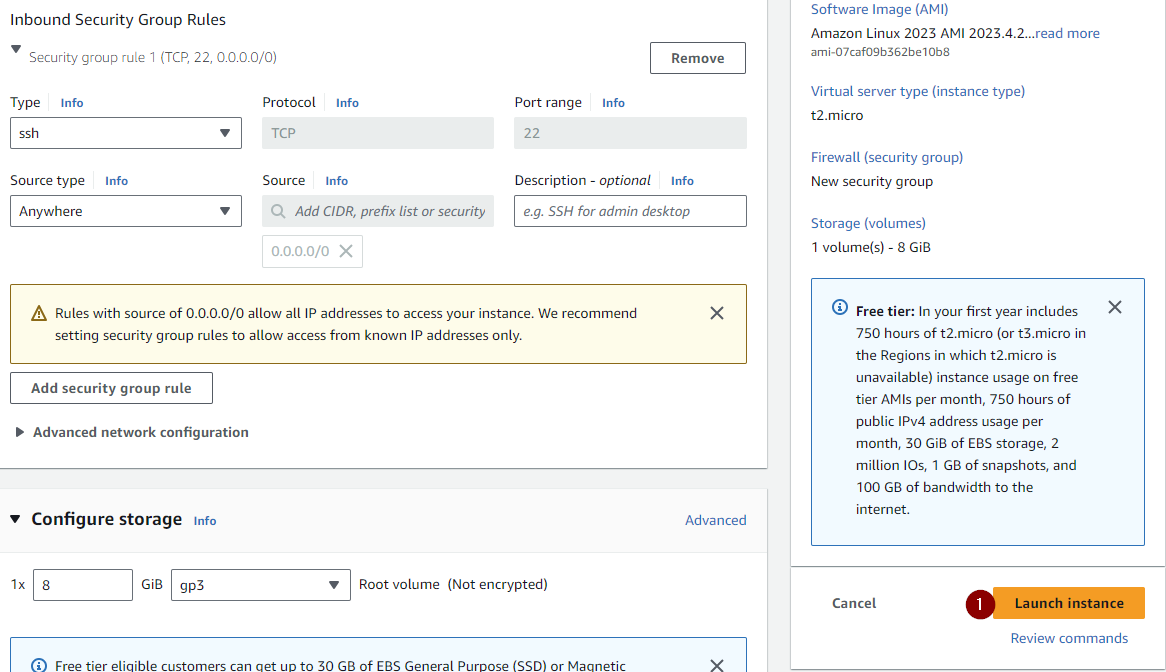Click info icon in EBS free tier banner
1166x672 pixels.
(x=39, y=665)
